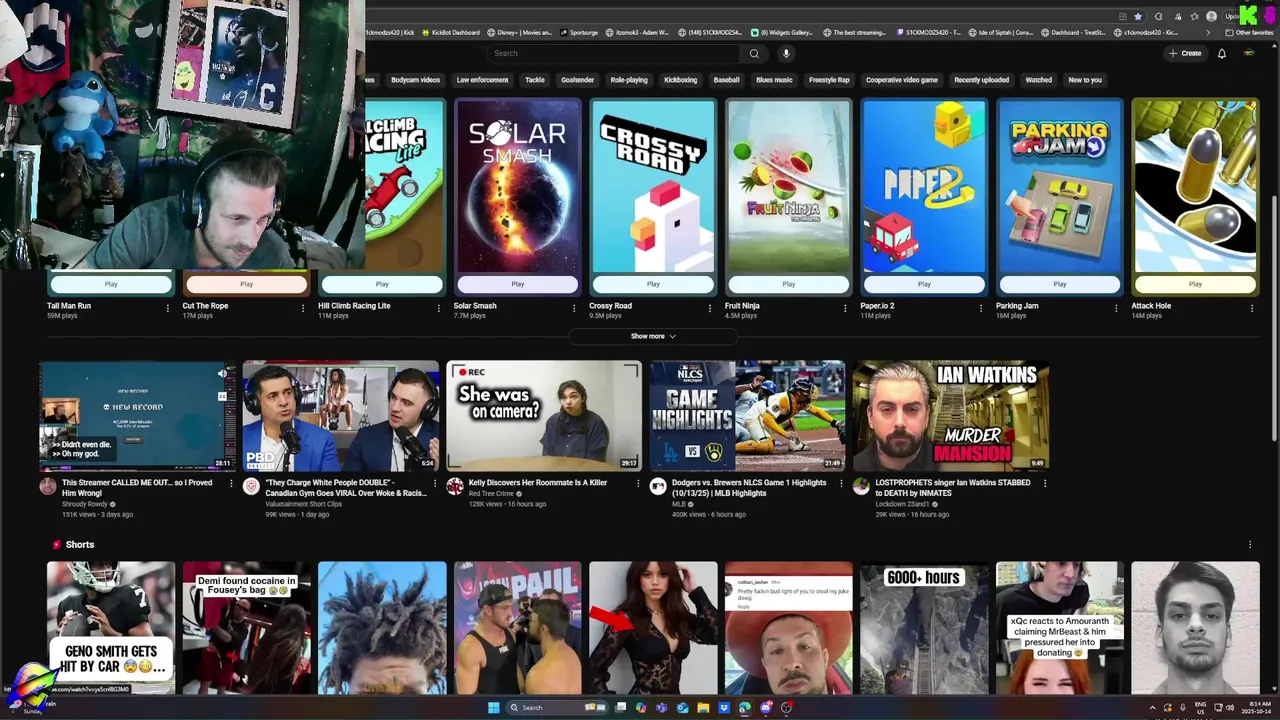This screenshot has width=1280, height=720.
Task: Open options menu for Fruit Ninja
Action: (845, 308)
